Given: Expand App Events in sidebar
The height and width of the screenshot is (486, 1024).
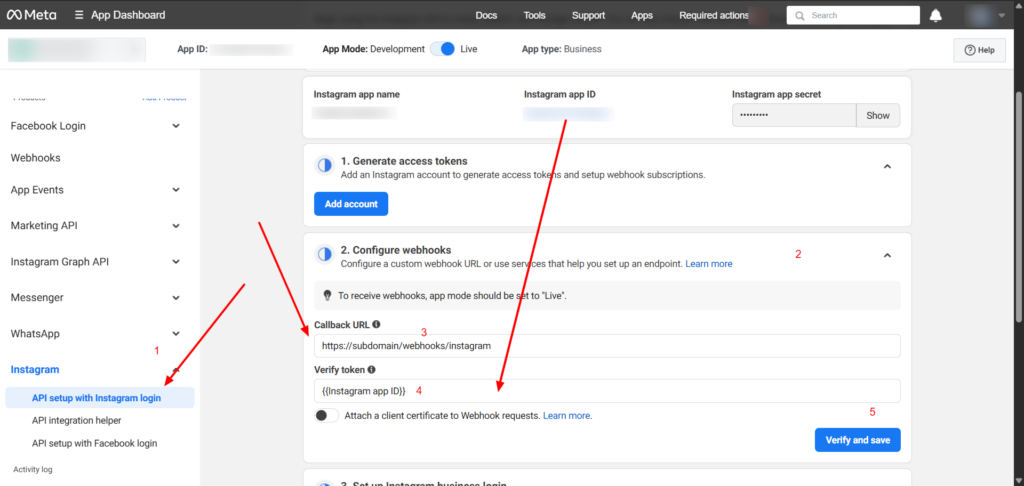Looking at the screenshot, I should click(176, 190).
